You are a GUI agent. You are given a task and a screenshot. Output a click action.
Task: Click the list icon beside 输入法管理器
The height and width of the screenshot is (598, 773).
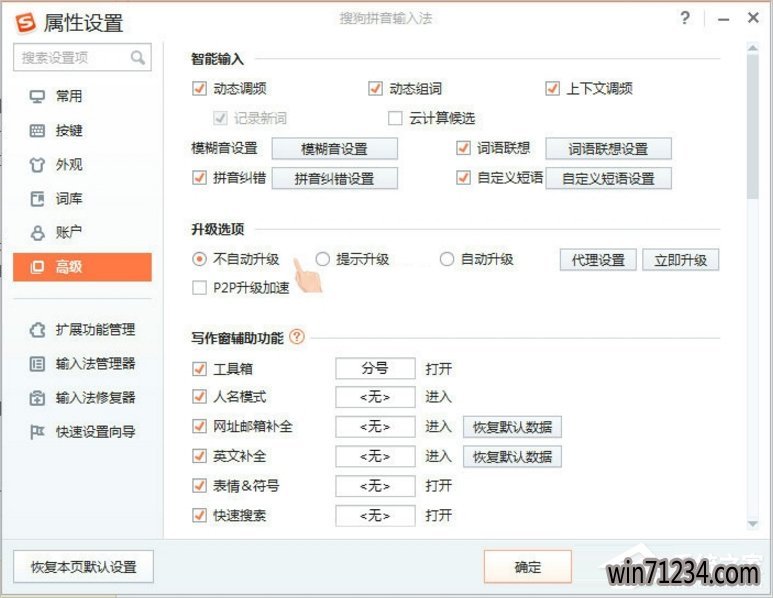click(37, 364)
